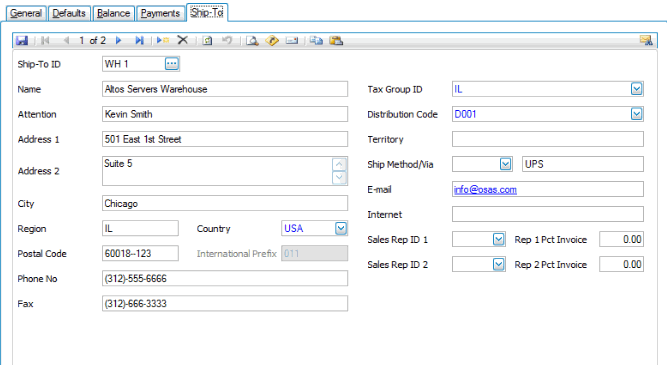Click the refresh record icon
The width and height of the screenshot is (667, 365).
(x=208, y=40)
